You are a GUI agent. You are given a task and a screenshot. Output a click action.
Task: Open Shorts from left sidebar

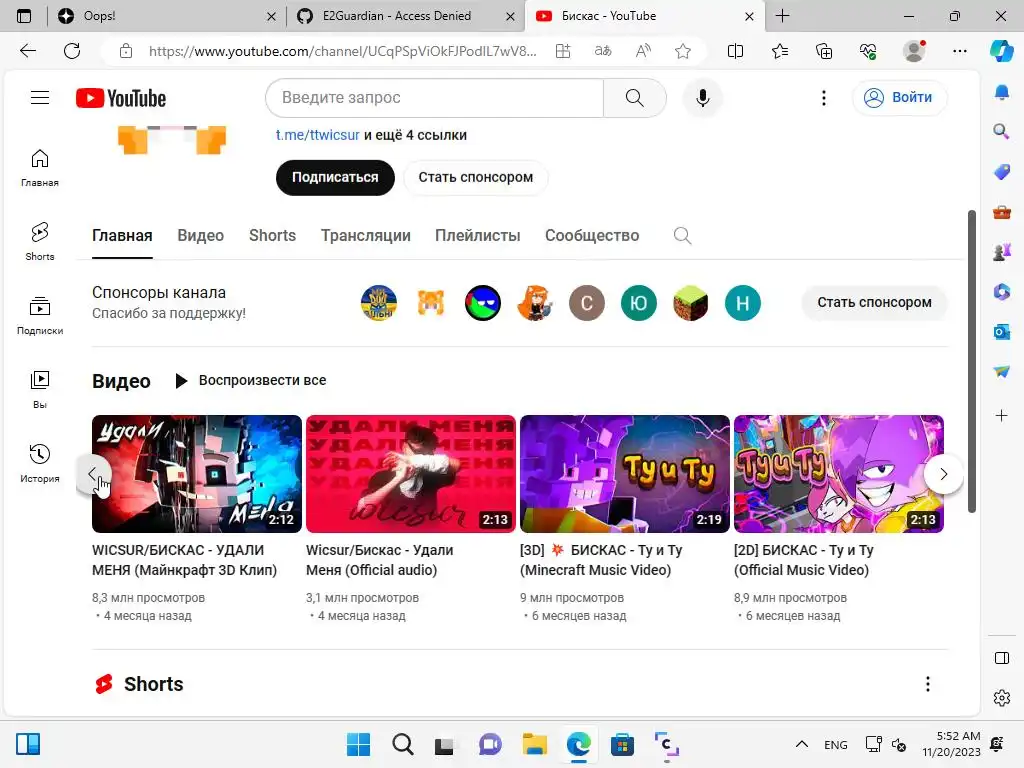[40, 242]
